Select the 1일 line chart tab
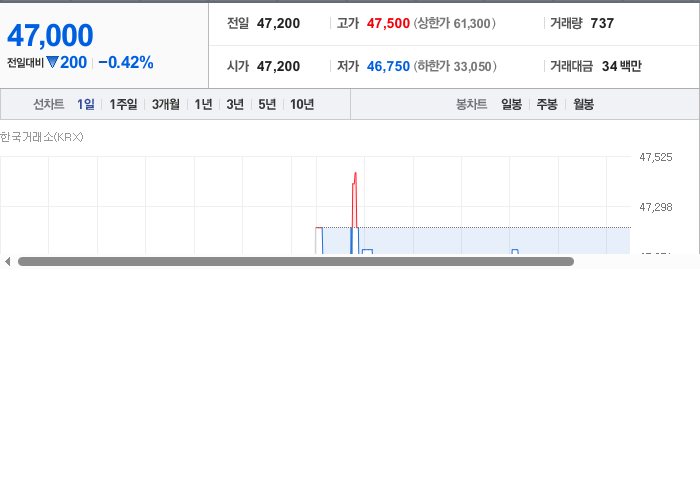700x490 pixels. point(86,104)
